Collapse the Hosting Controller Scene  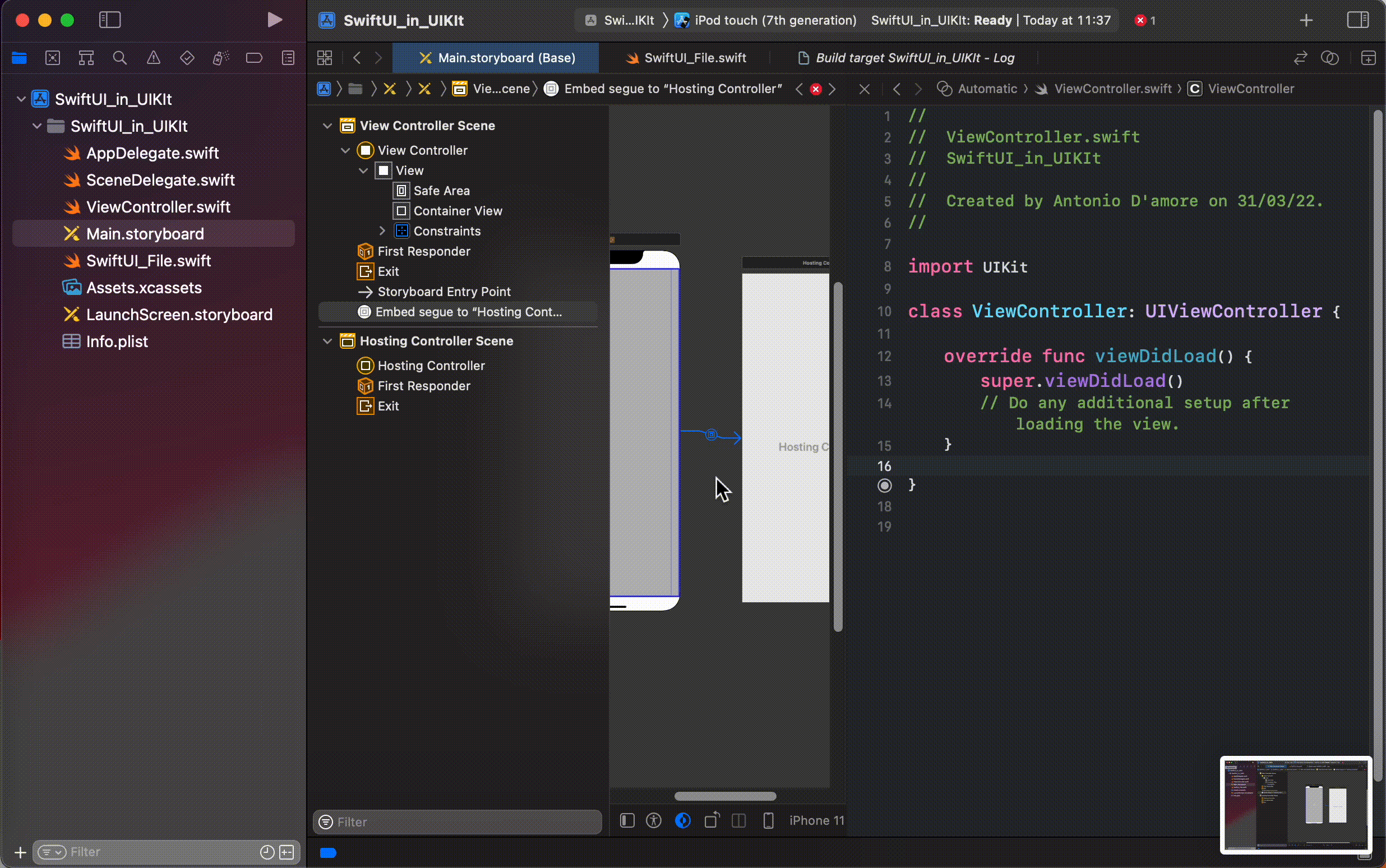coord(327,341)
